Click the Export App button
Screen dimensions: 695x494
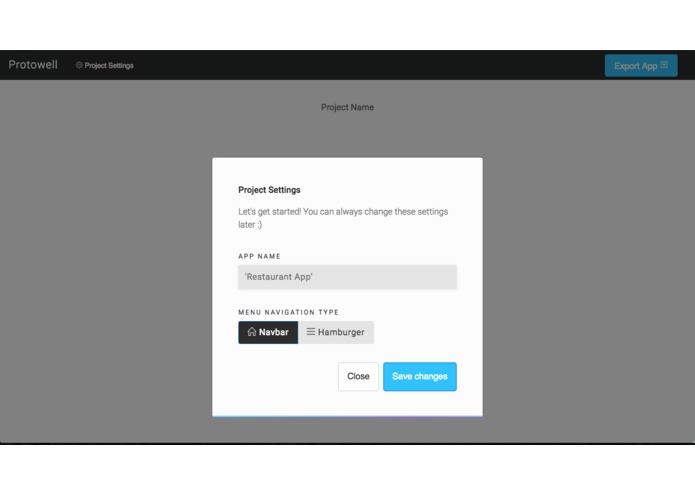coord(641,66)
